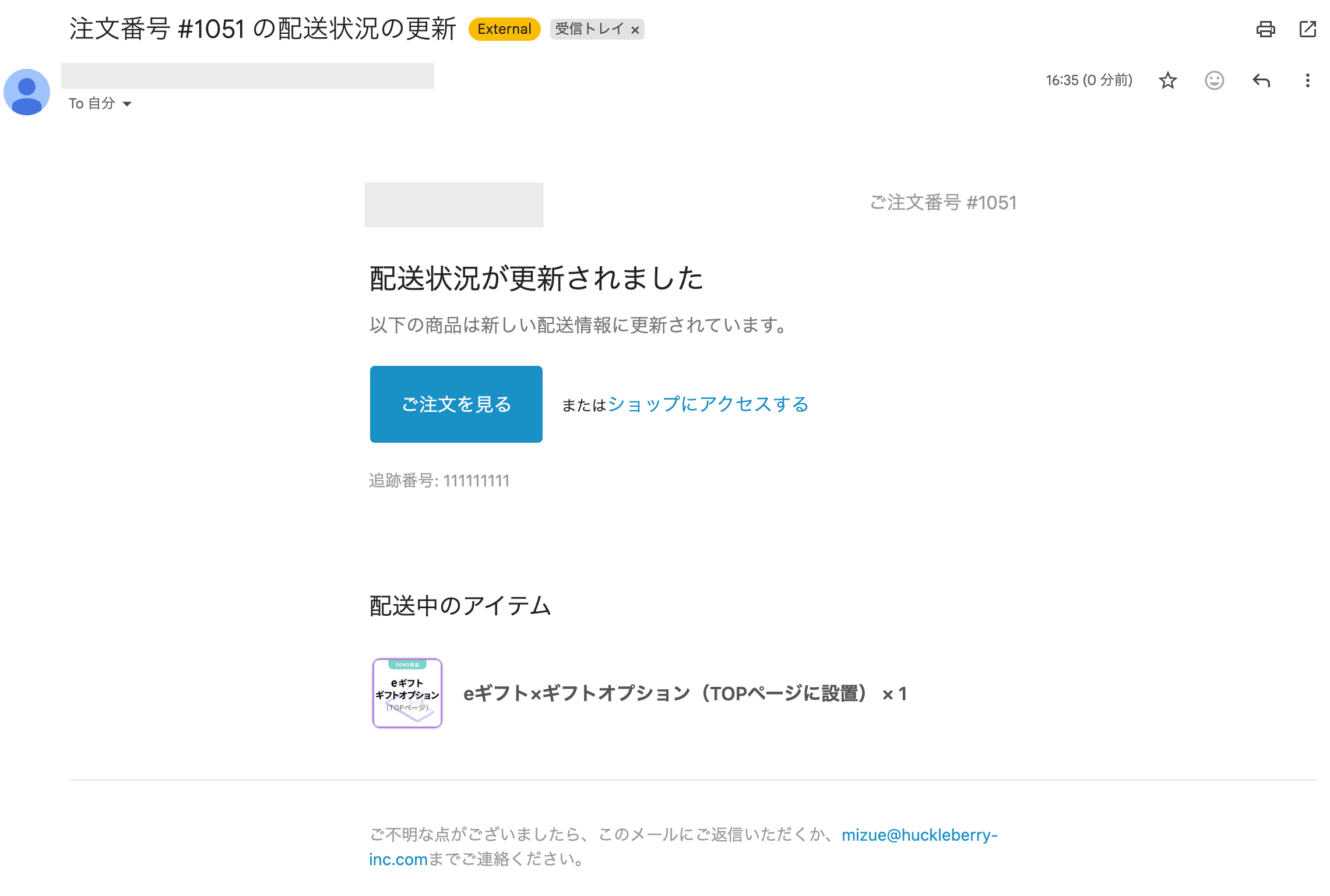Viewport: 1330px width, 896px height.
Task: Click the redacted sender name field
Action: pos(247,76)
